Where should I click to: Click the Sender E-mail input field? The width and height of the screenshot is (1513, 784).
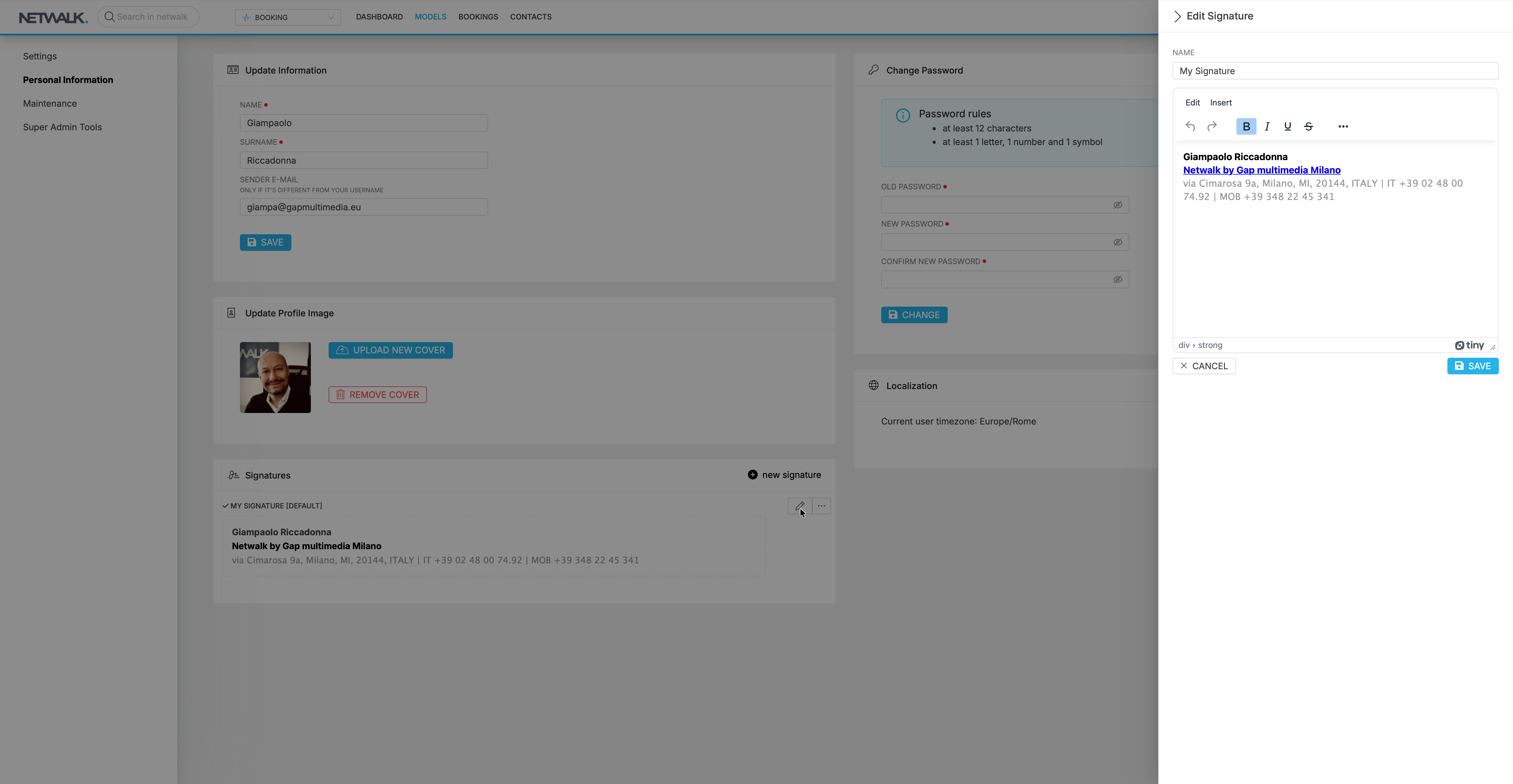click(363, 207)
